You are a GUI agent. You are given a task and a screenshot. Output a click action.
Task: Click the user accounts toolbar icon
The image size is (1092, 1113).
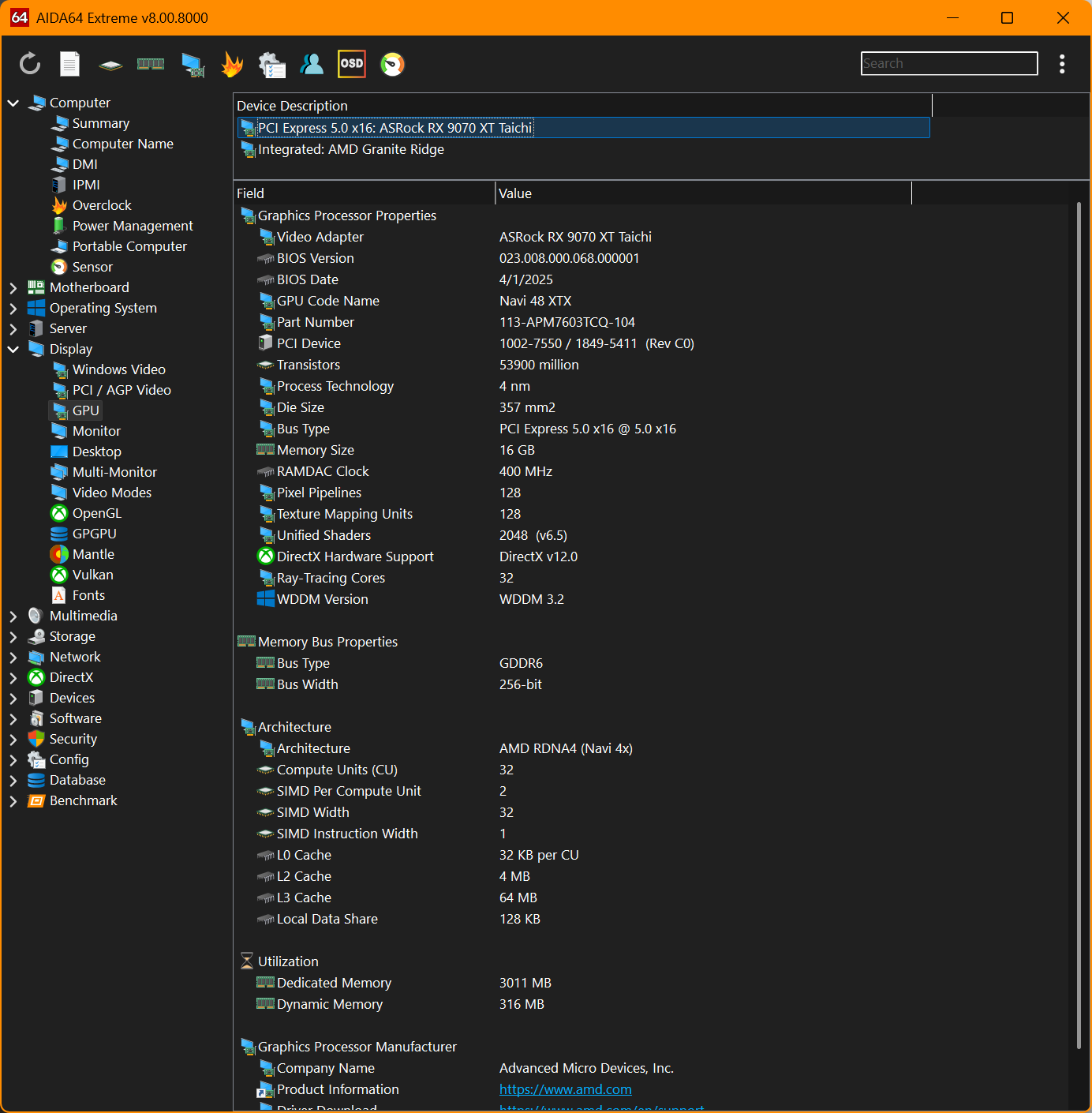click(x=312, y=64)
